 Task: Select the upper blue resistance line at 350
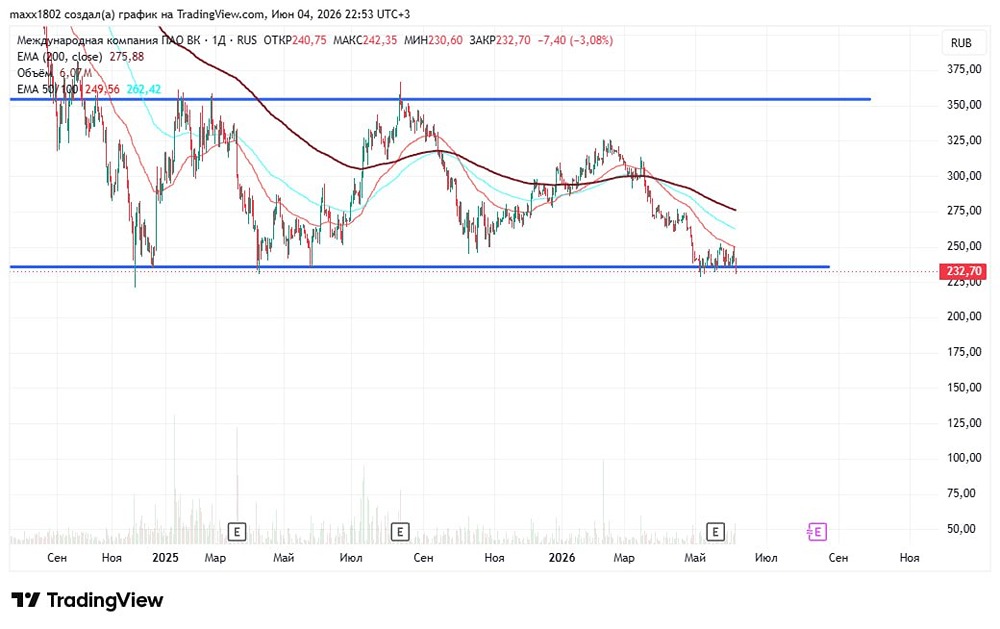pos(440,99)
